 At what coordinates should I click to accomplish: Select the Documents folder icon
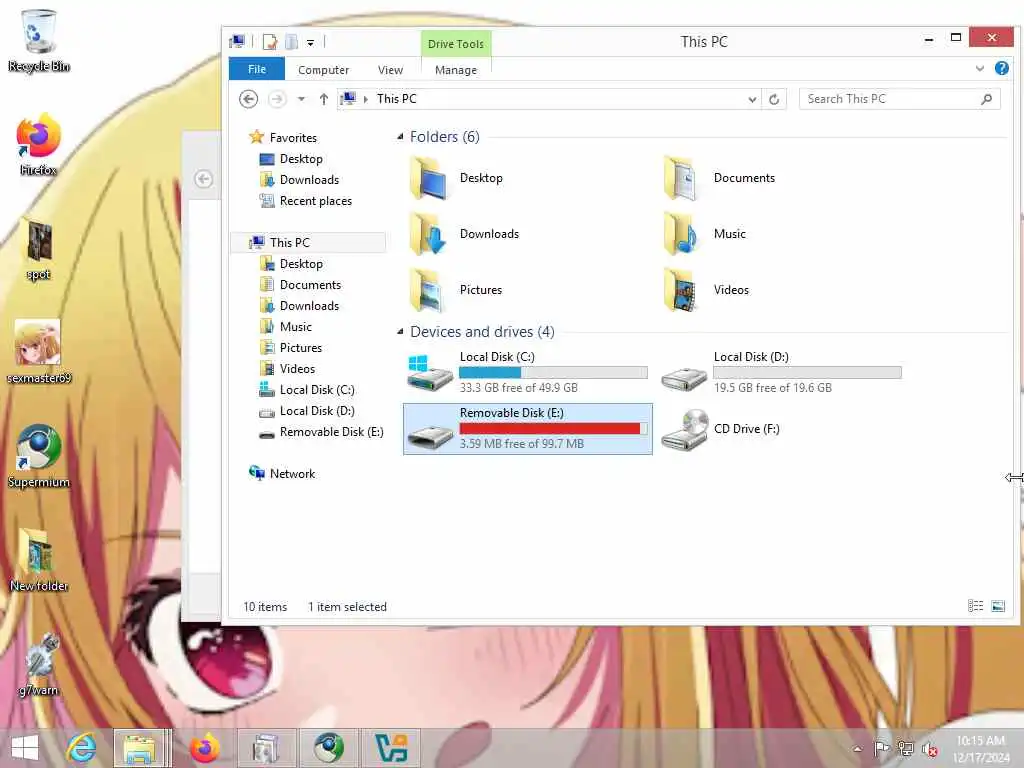(682, 178)
